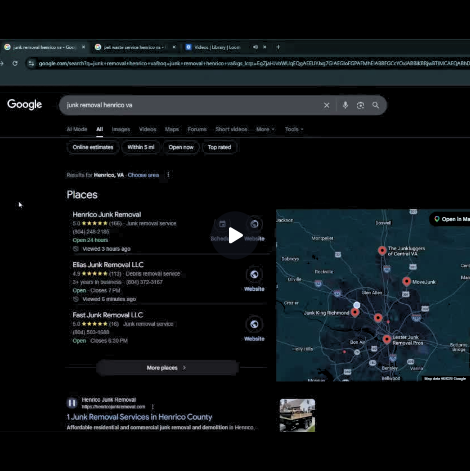
Task: Open Images results tab
Action: click(121, 129)
